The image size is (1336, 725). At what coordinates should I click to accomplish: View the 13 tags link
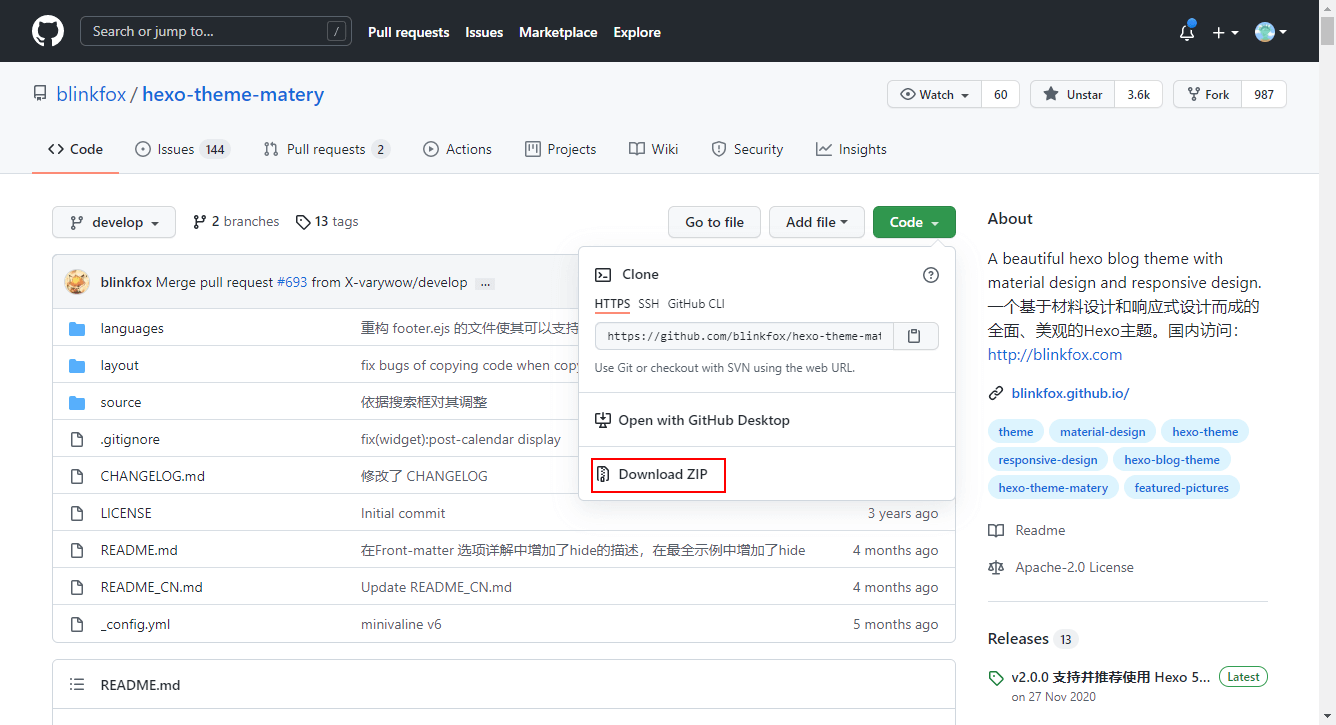point(327,222)
